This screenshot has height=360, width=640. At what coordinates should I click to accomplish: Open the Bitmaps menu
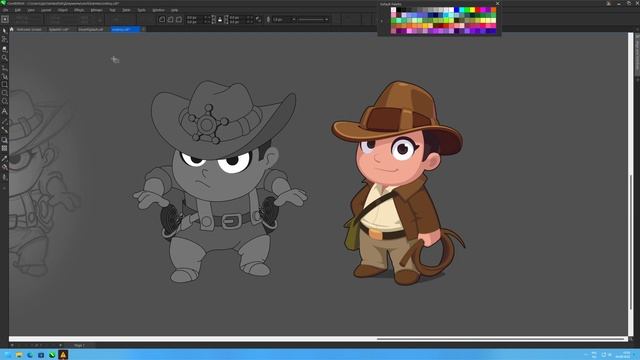coord(97,10)
